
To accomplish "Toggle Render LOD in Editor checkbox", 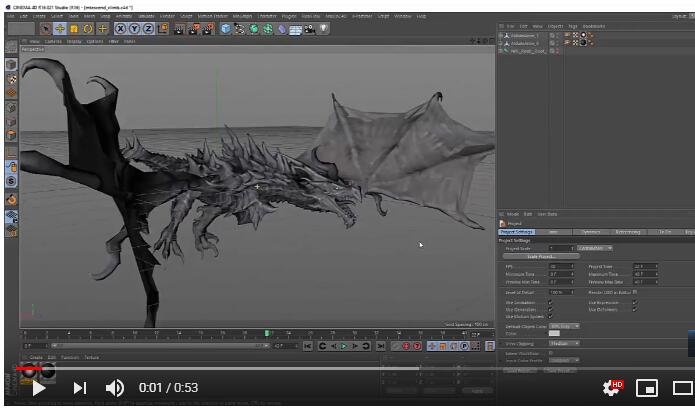I will [x=635, y=292].
